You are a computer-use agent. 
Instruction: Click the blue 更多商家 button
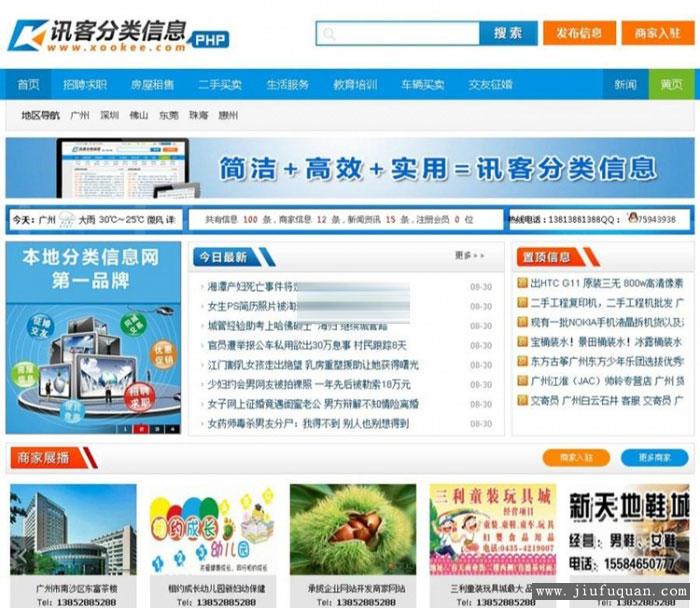pos(654,458)
